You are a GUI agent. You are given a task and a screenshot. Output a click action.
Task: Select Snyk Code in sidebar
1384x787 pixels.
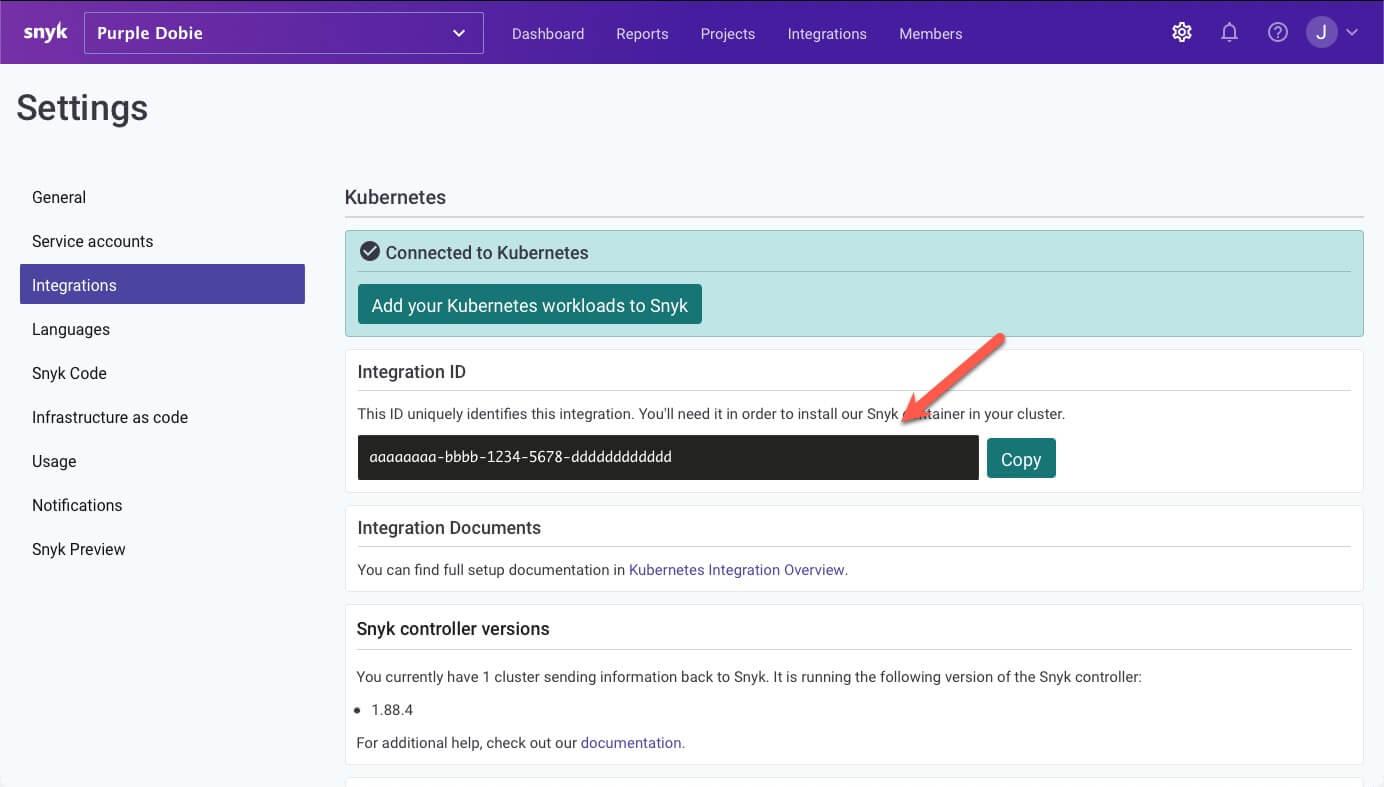[x=162, y=373]
